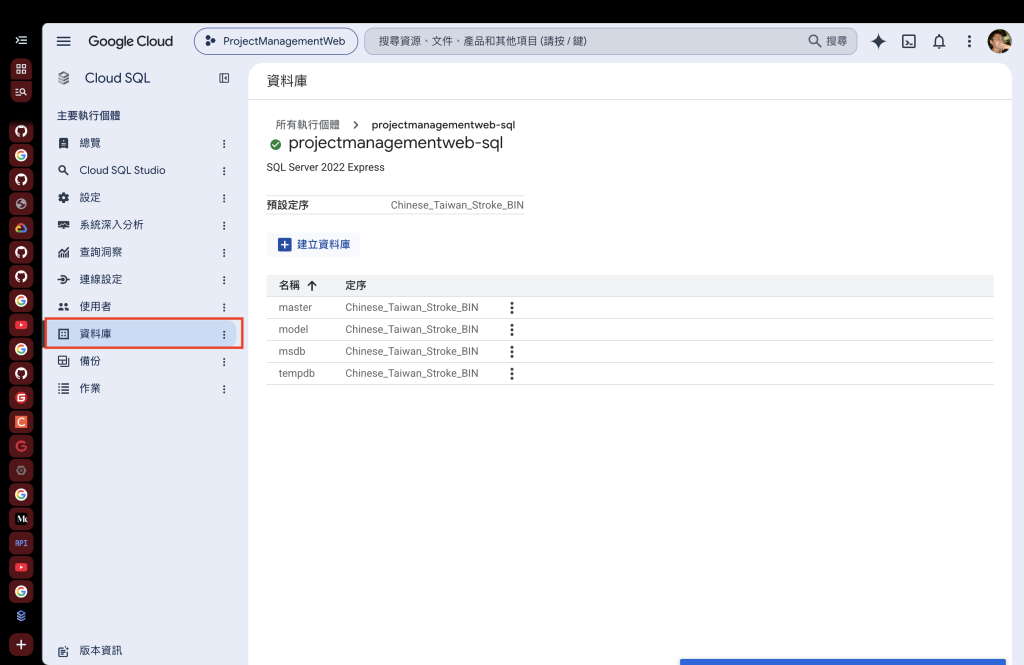Select the model database name
Screen dimensions: 1024x665
[293, 329]
